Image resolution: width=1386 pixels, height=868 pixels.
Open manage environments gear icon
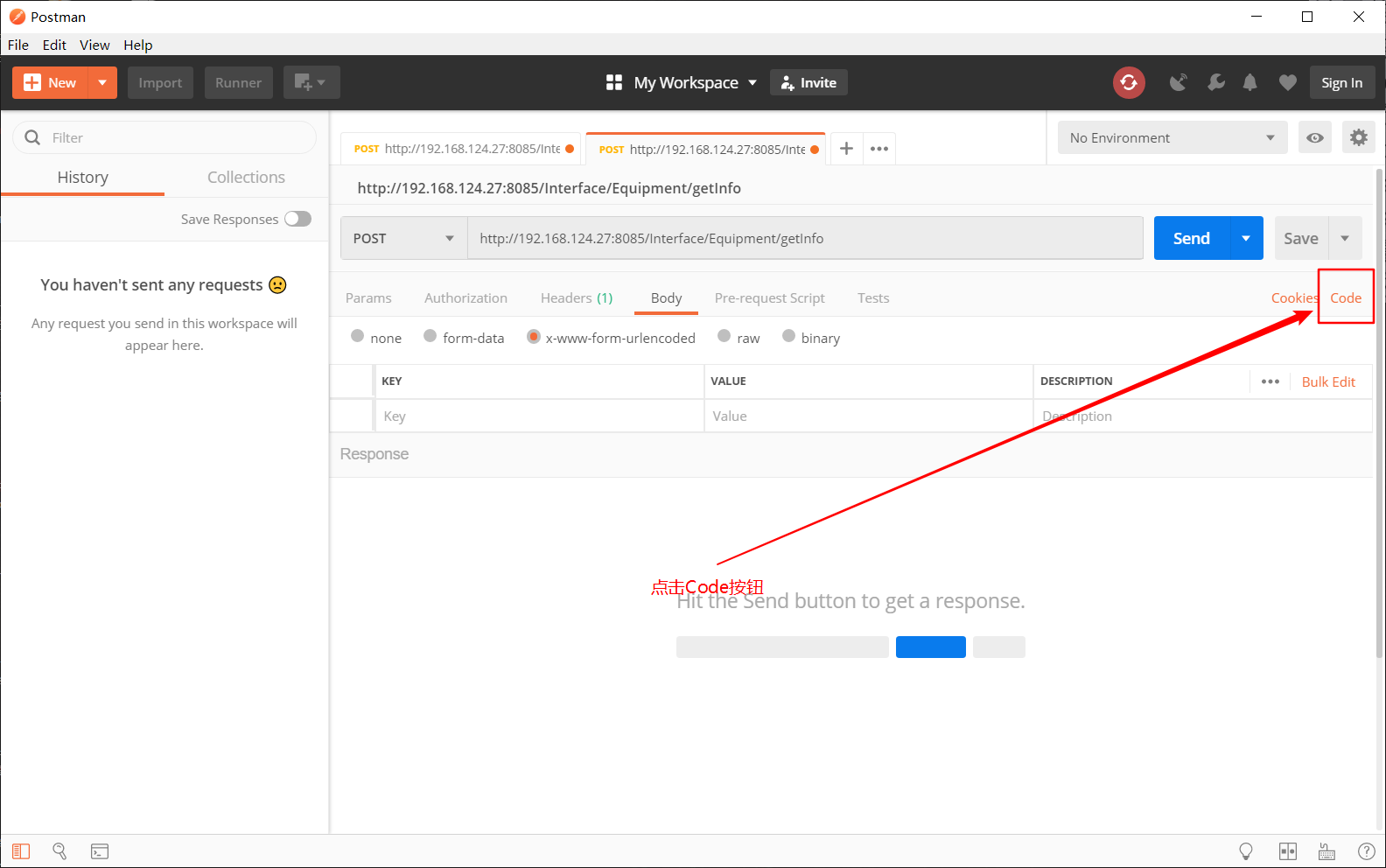pos(1359,137)
